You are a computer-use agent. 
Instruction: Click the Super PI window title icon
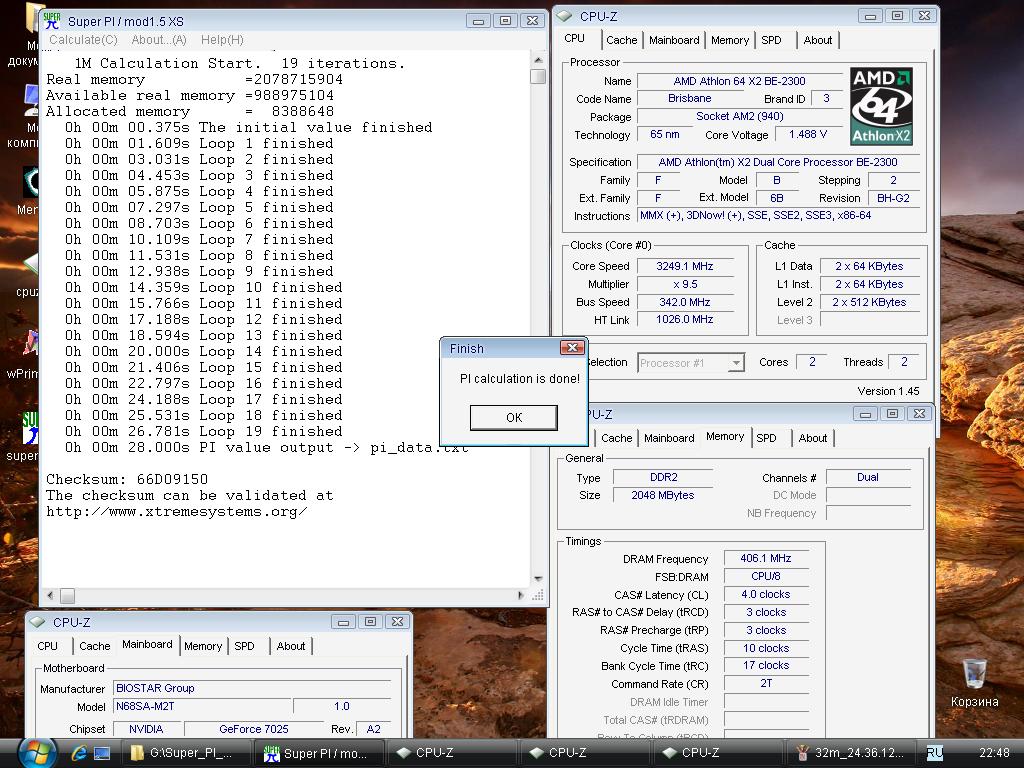52,22
